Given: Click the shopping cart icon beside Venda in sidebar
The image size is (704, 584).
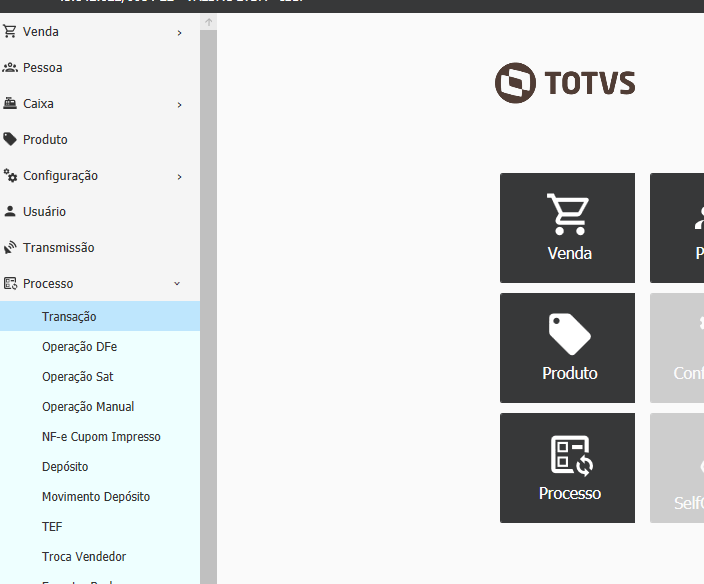Looking at the screenshot, I should [x=9, y=31].
